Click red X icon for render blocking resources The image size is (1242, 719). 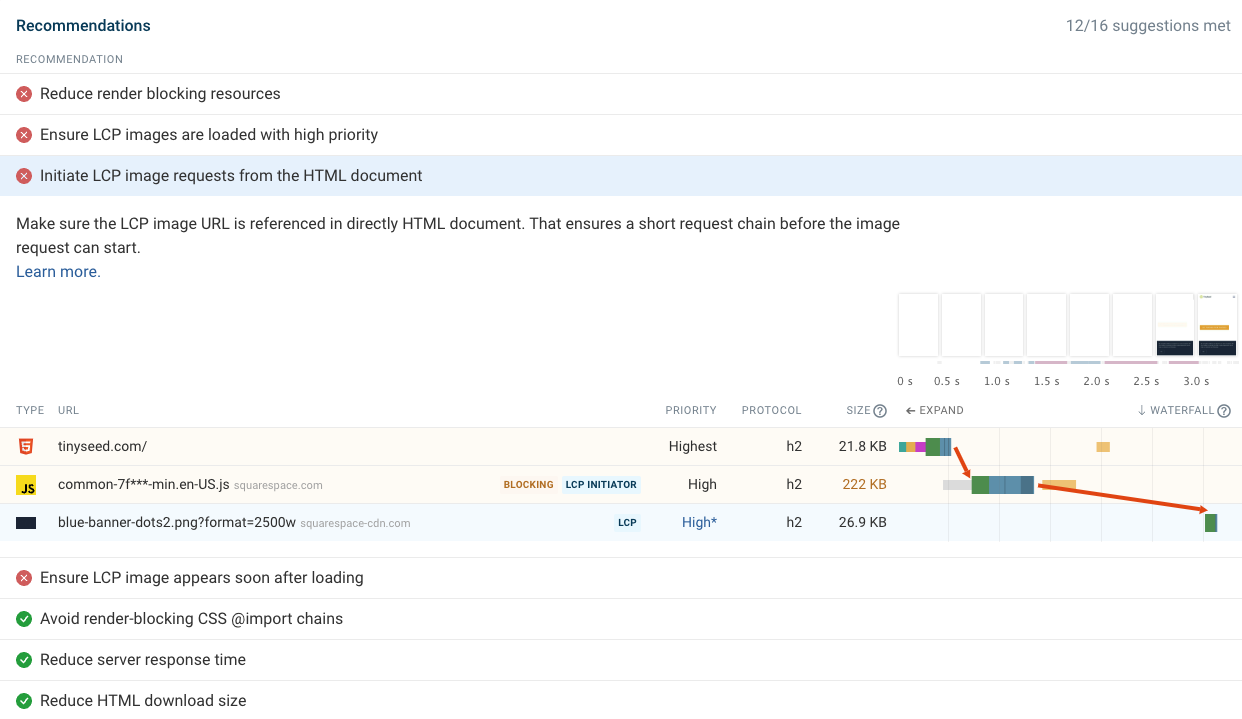click(x=24, y=94)
